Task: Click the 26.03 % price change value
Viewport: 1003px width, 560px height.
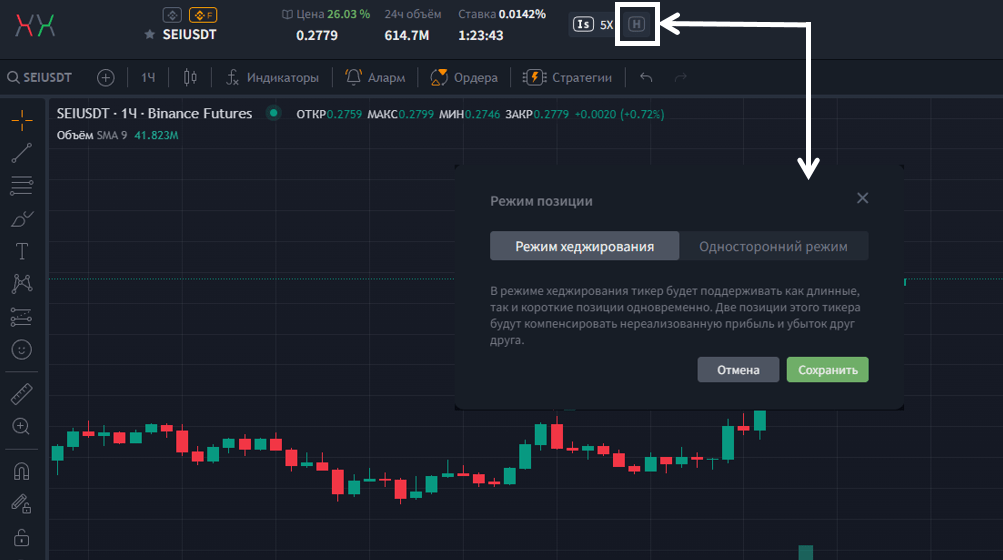Action: (349, 14)
